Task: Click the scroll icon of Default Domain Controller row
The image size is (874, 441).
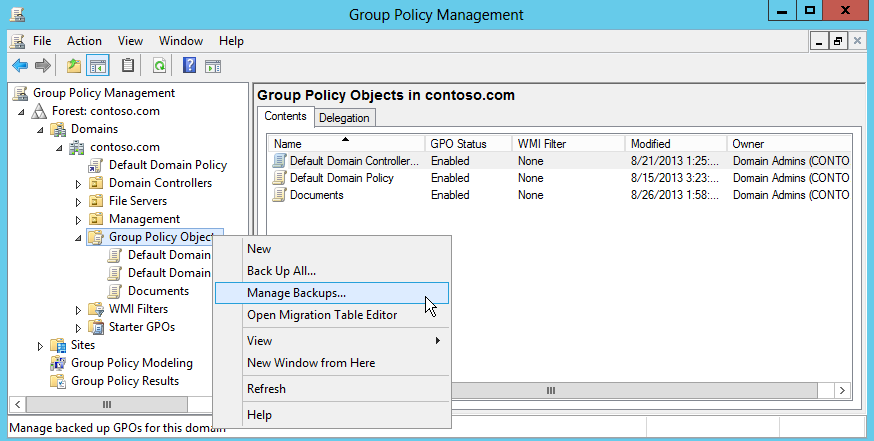Action: (x=279, y=161)
